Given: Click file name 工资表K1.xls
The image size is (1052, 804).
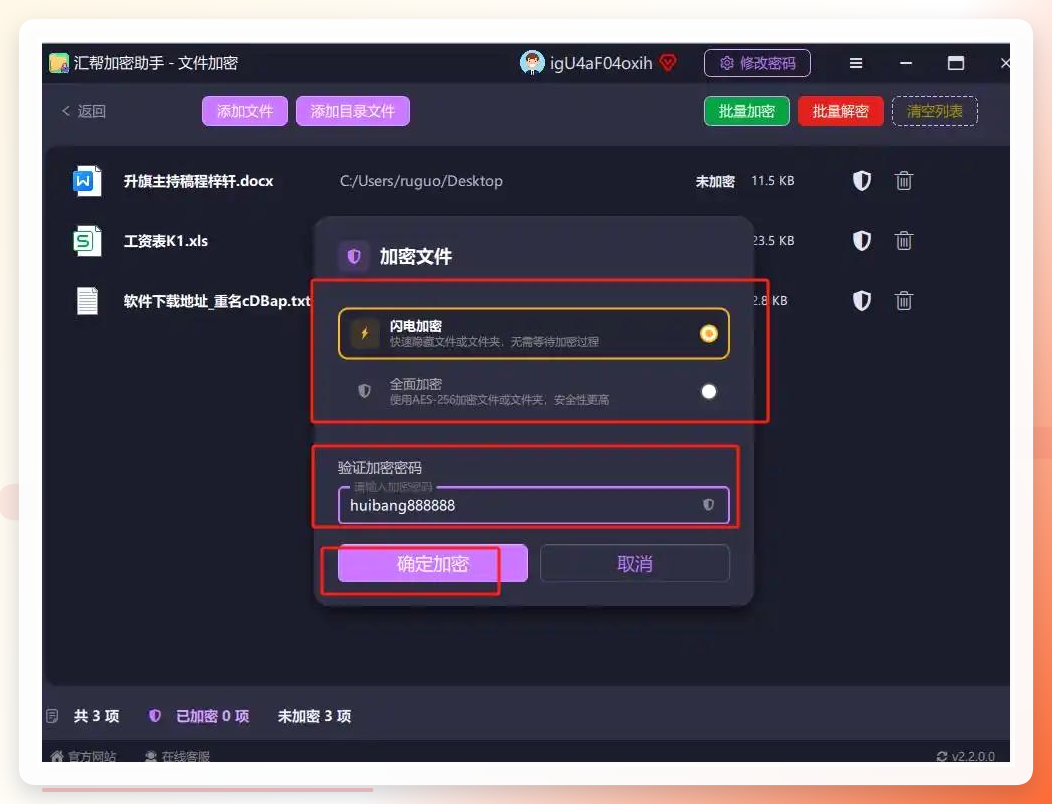Looking at the screenshot, I should coord(166,240).
